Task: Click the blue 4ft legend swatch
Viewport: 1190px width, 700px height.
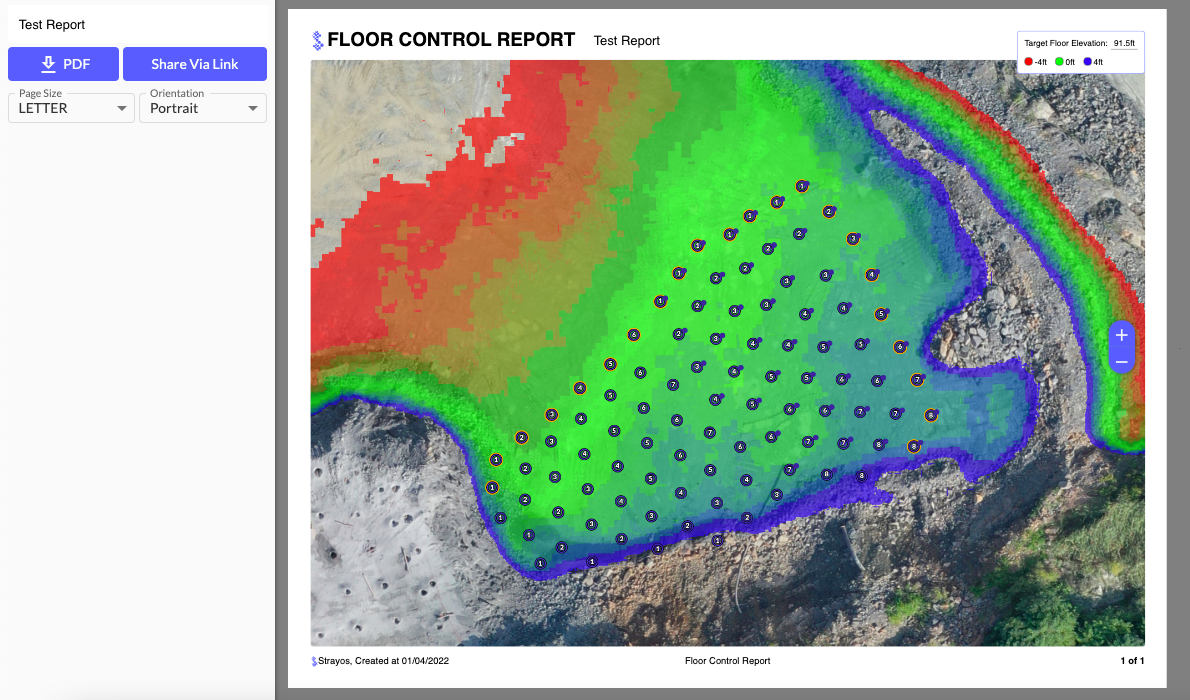Action: pyautogui.click(x=1087, y=62)
